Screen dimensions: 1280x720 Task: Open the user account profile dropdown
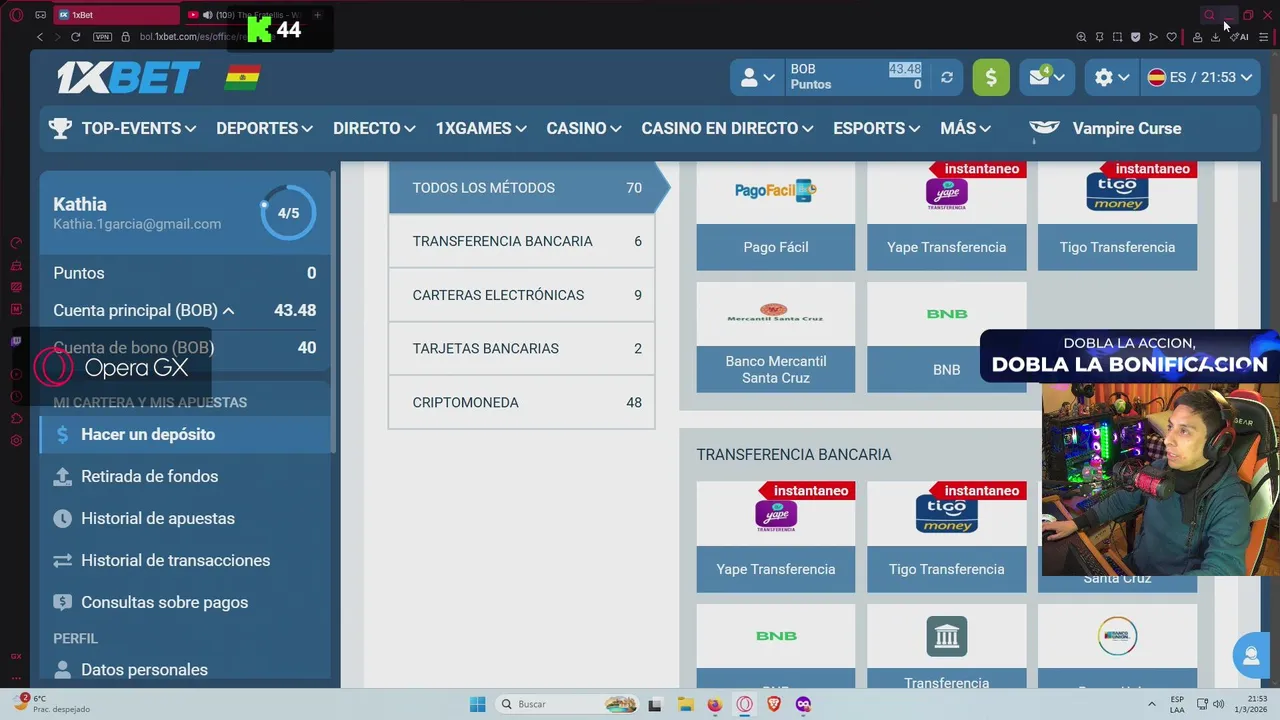click(x=757, y=77)
